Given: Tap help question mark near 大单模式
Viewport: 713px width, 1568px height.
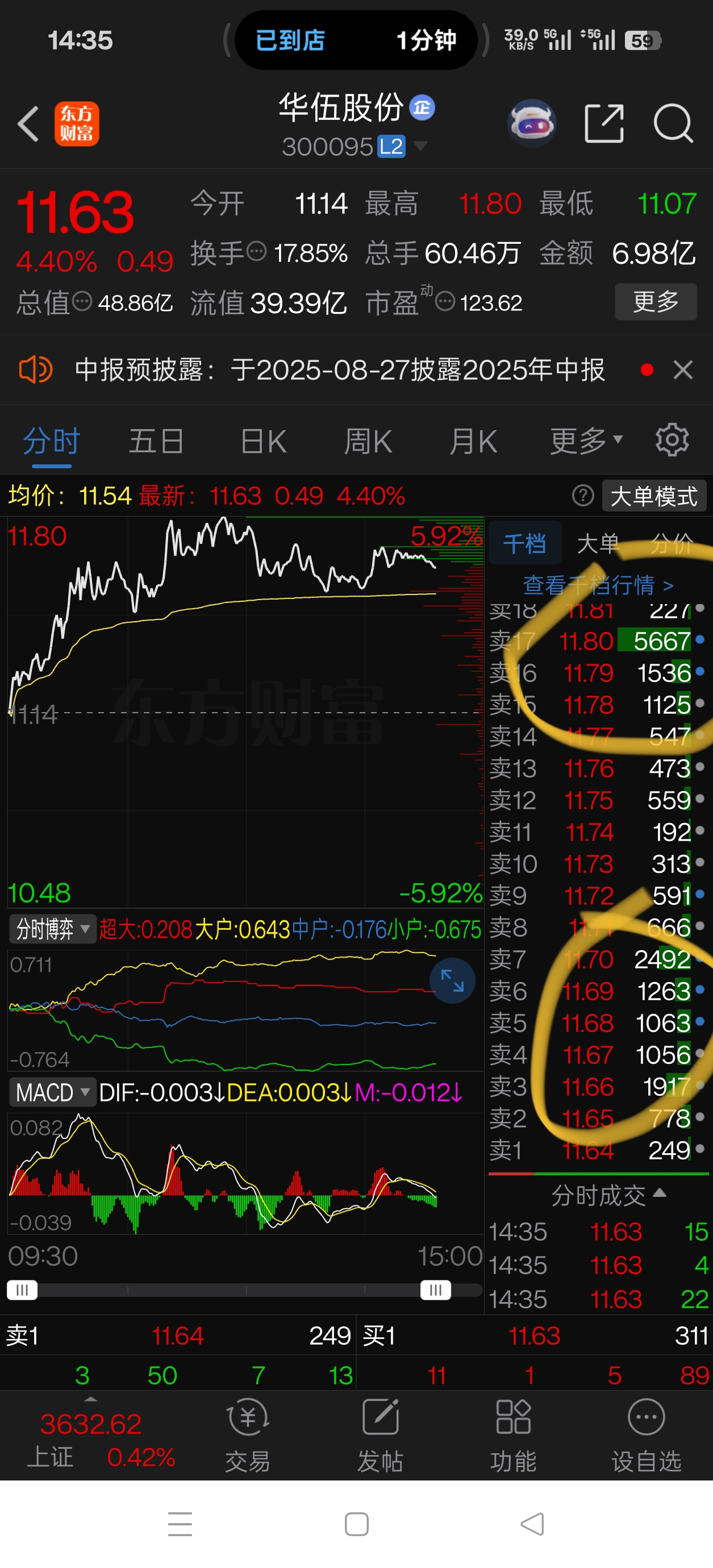Looking at the screenshot, I should tap(583, 496).
